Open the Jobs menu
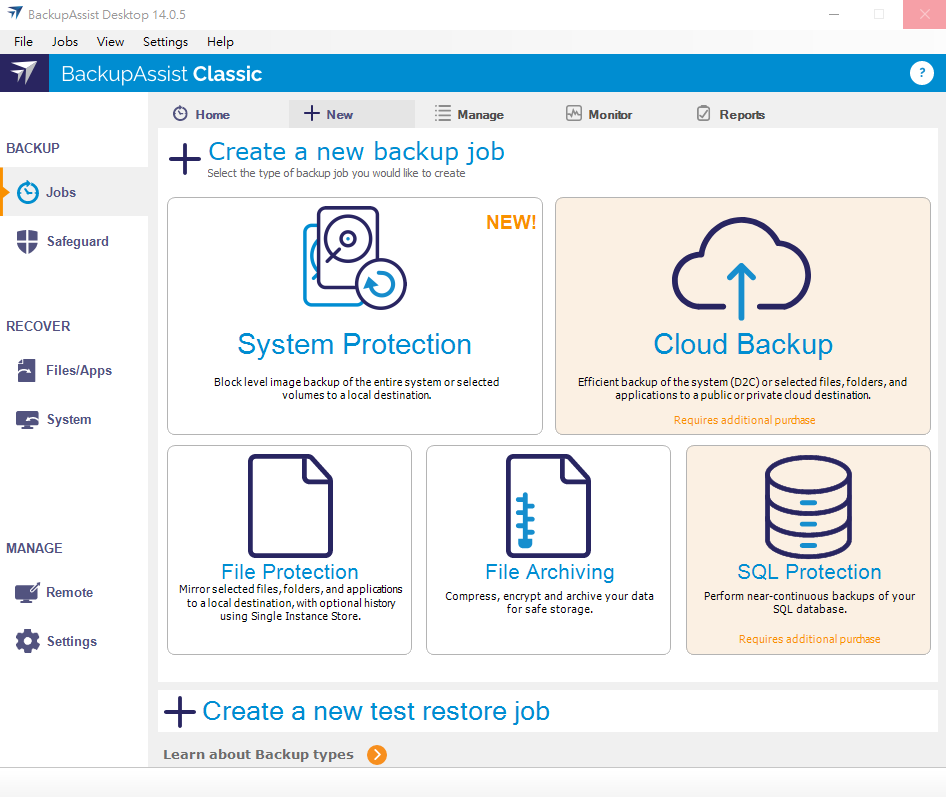The width and height of the screenshot is (946, 797). (65, 42)
